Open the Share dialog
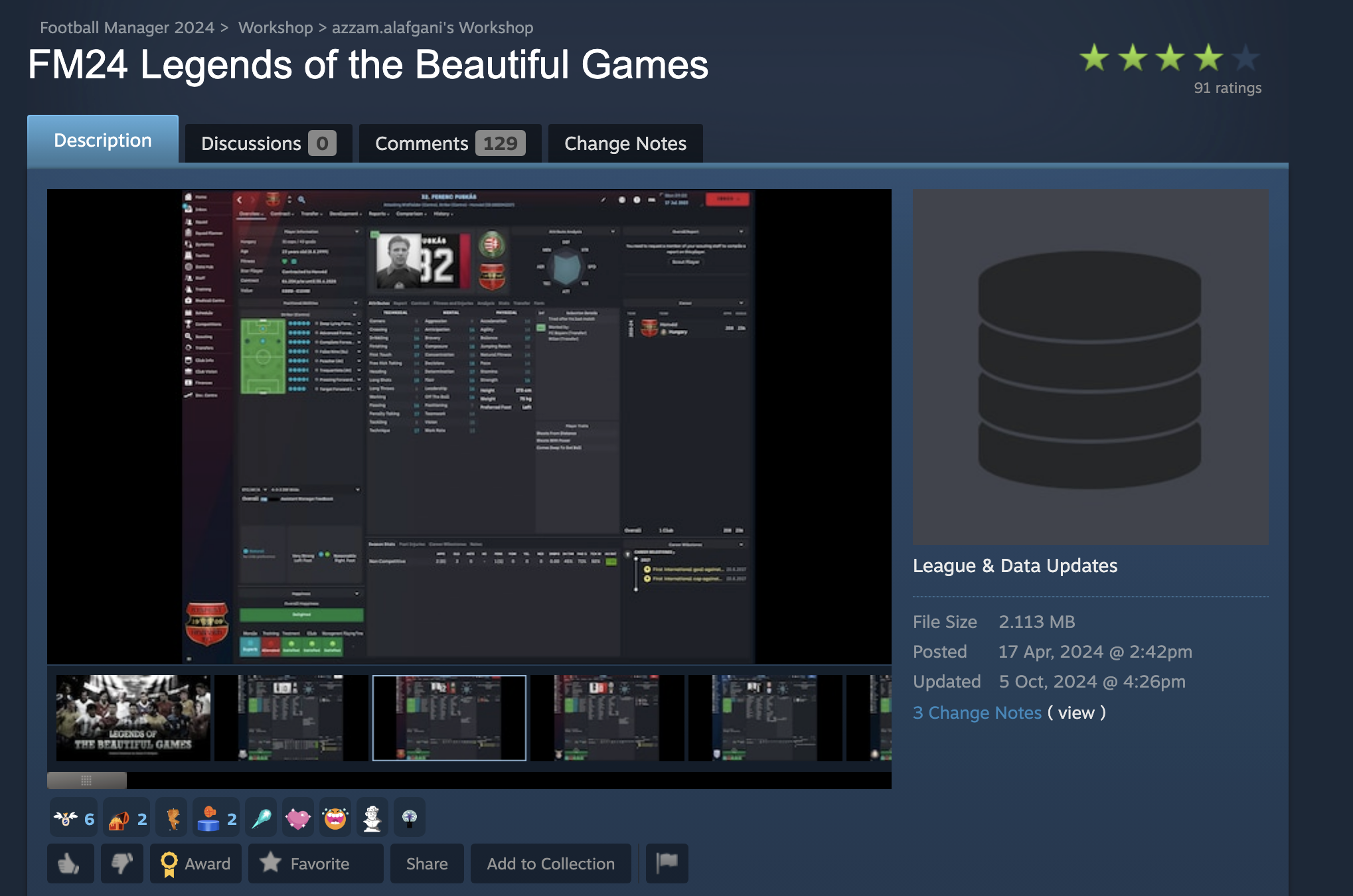The width and height of the screenshot is (1353, 896). 427,863
